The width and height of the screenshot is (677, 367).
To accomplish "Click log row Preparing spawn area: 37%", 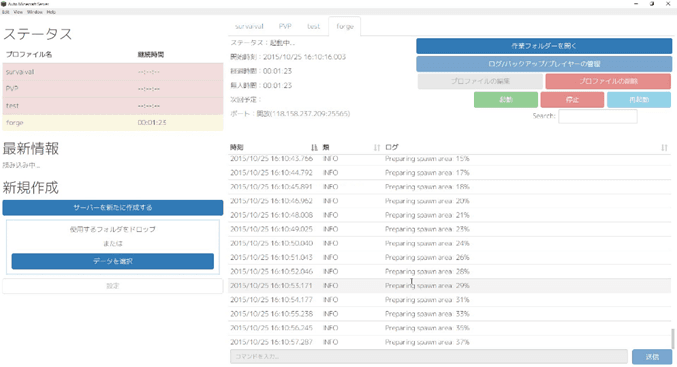I will [449, 342].
